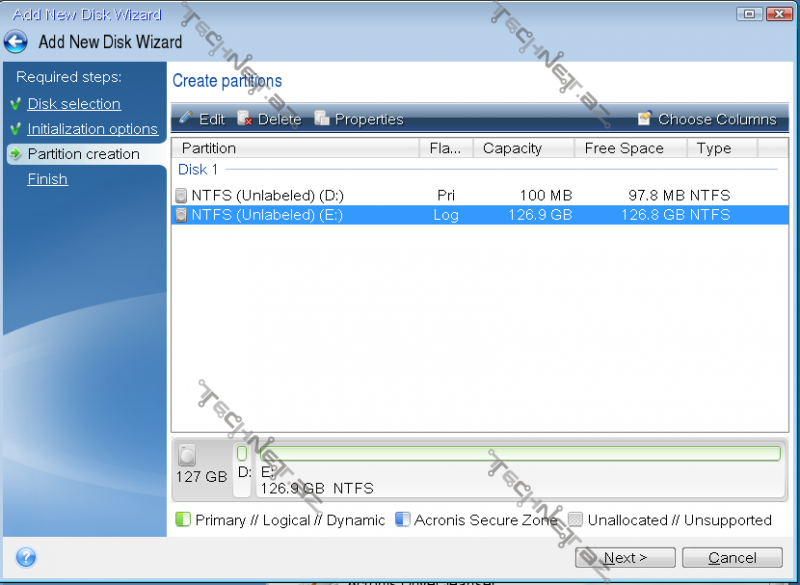Sort by the Capacity column header
This screenshot has width=800, height=585.
(522, 148)
